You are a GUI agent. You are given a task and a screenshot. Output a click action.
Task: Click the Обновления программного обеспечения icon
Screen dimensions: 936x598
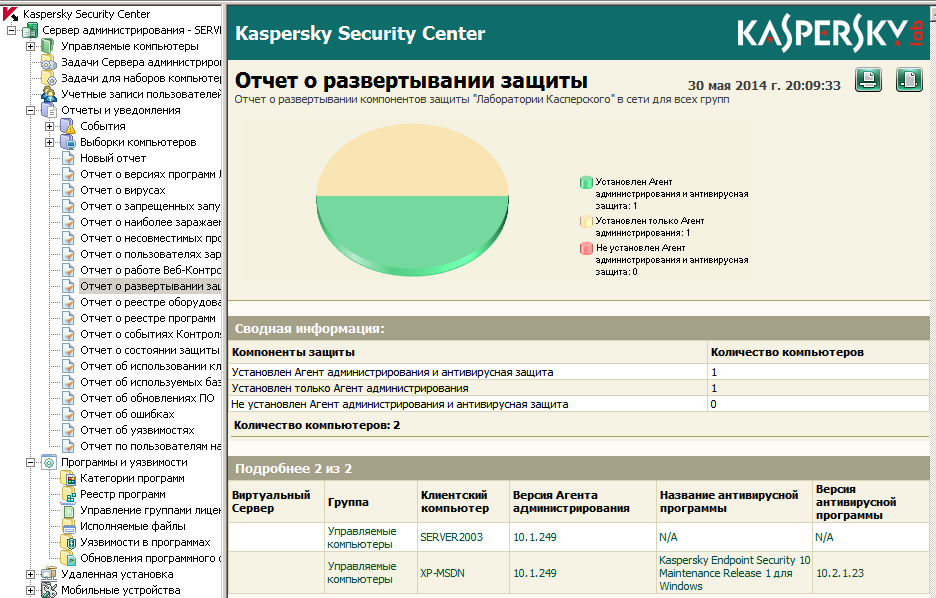tap(69, 559)
